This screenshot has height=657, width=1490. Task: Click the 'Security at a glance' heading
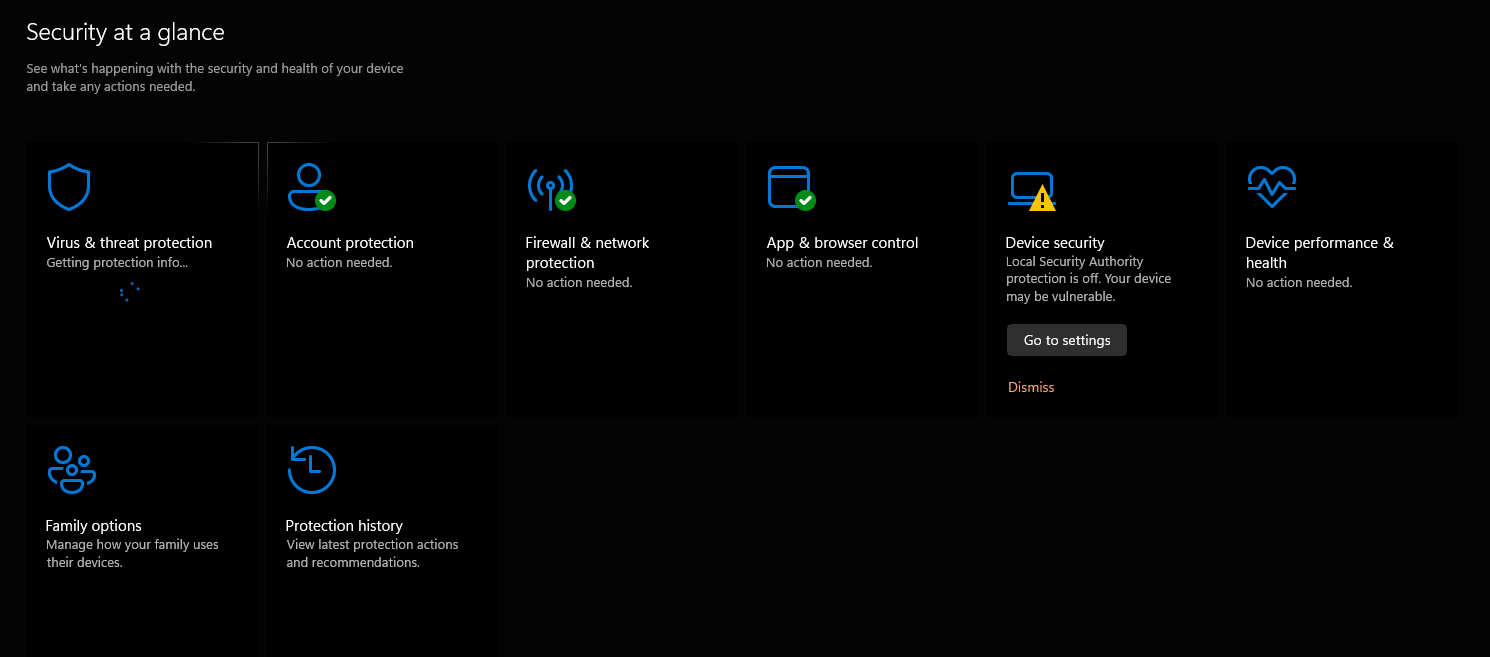click(125, 32)
